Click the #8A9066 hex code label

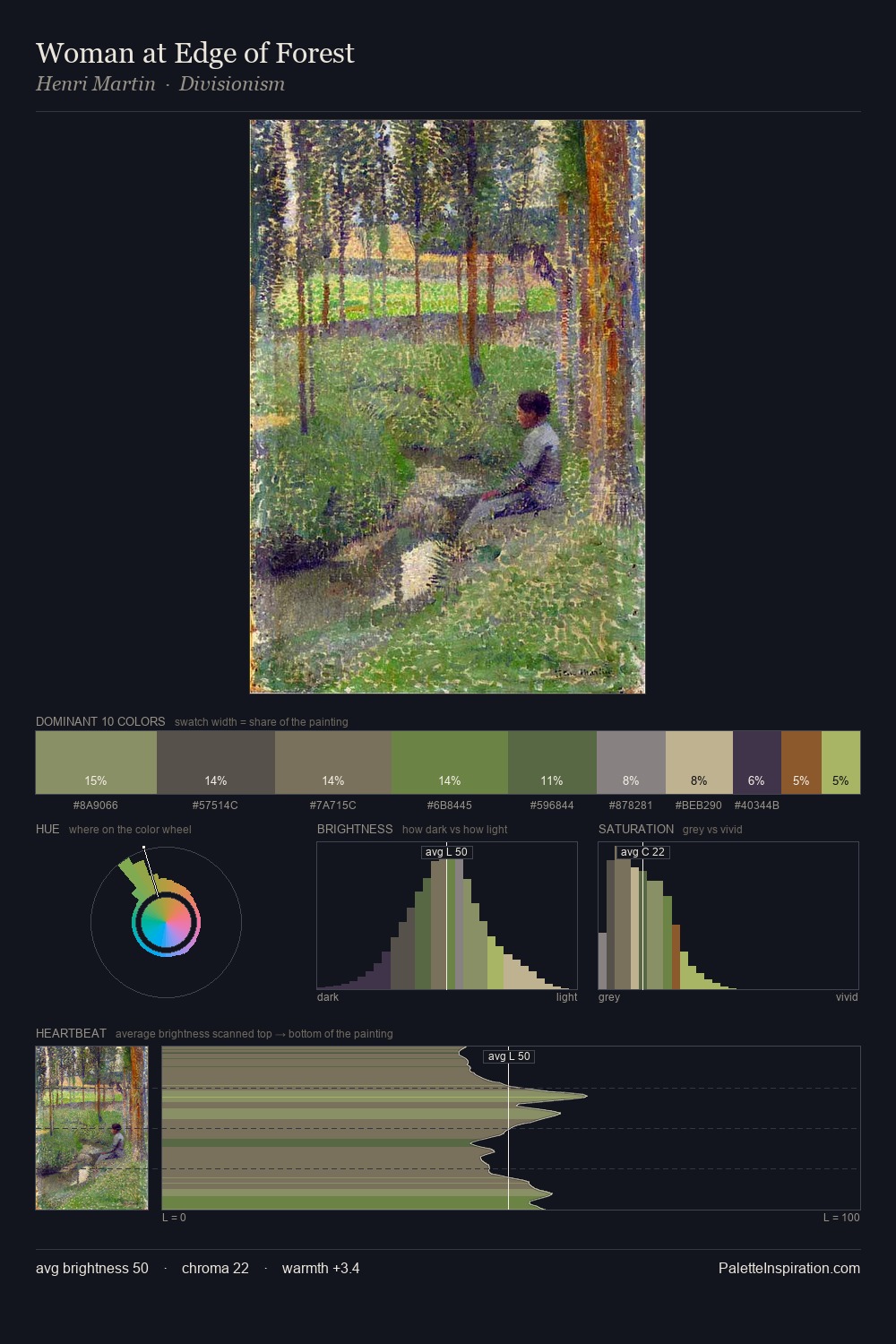click(x=96, y=806)
